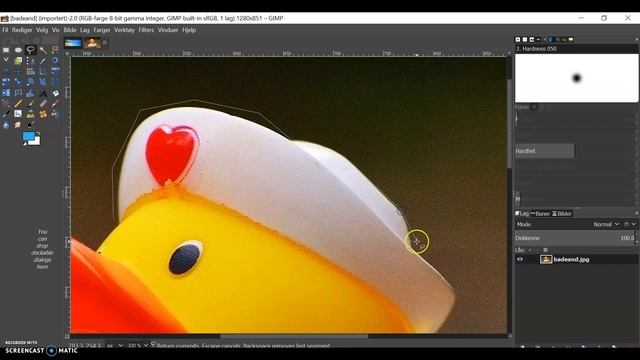Toggle lock pixels next to Lås
This screenshot has width=640, height=360.
530,250
